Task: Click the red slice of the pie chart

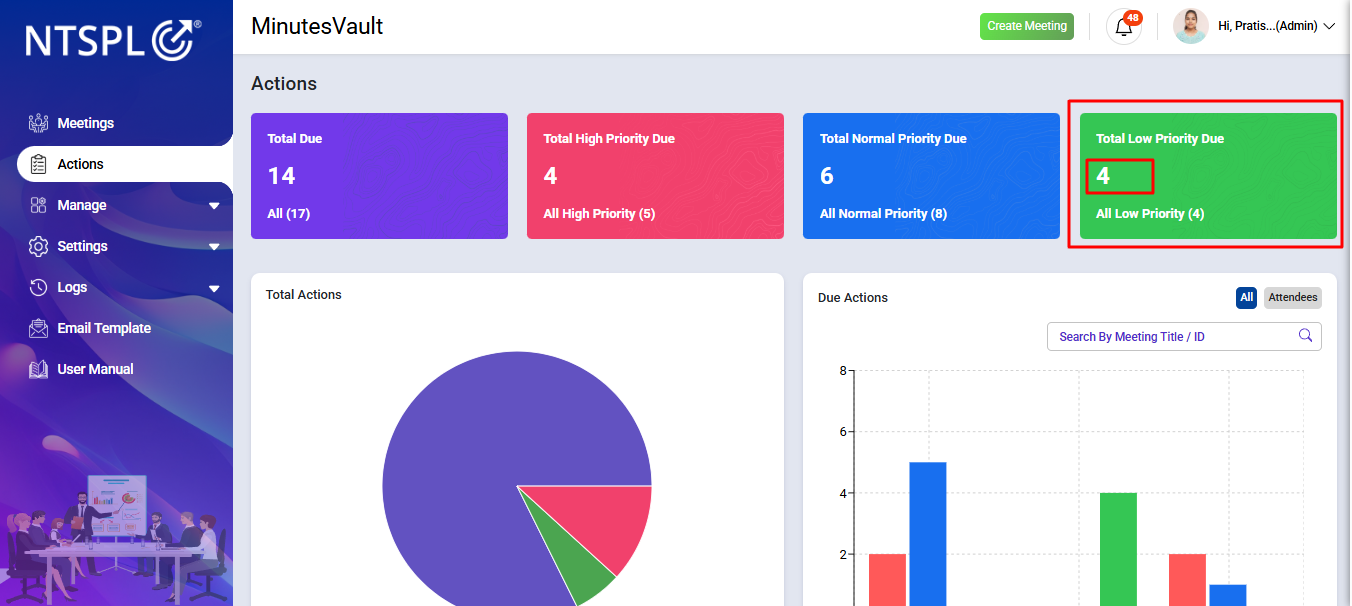Action: click(x=600, y=520)
